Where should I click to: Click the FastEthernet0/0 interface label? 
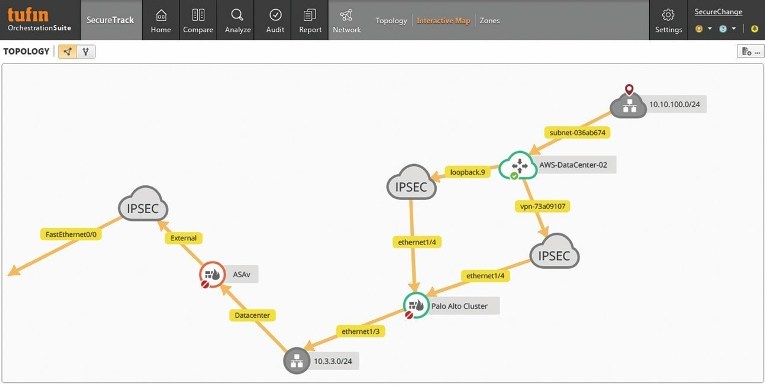tap(71, 234)
